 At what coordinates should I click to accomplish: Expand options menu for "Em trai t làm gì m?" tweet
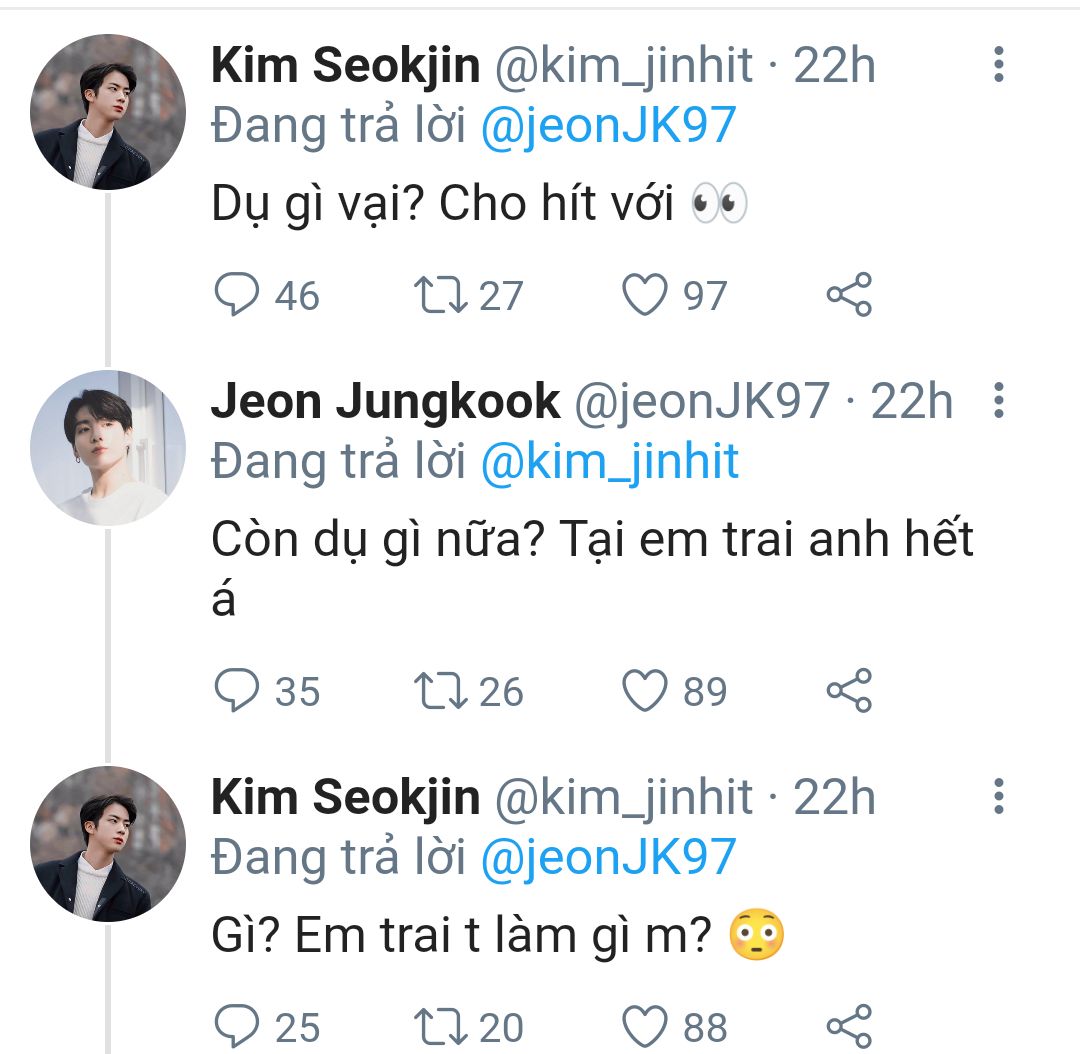pyautogui.click(x=997, y=797)
